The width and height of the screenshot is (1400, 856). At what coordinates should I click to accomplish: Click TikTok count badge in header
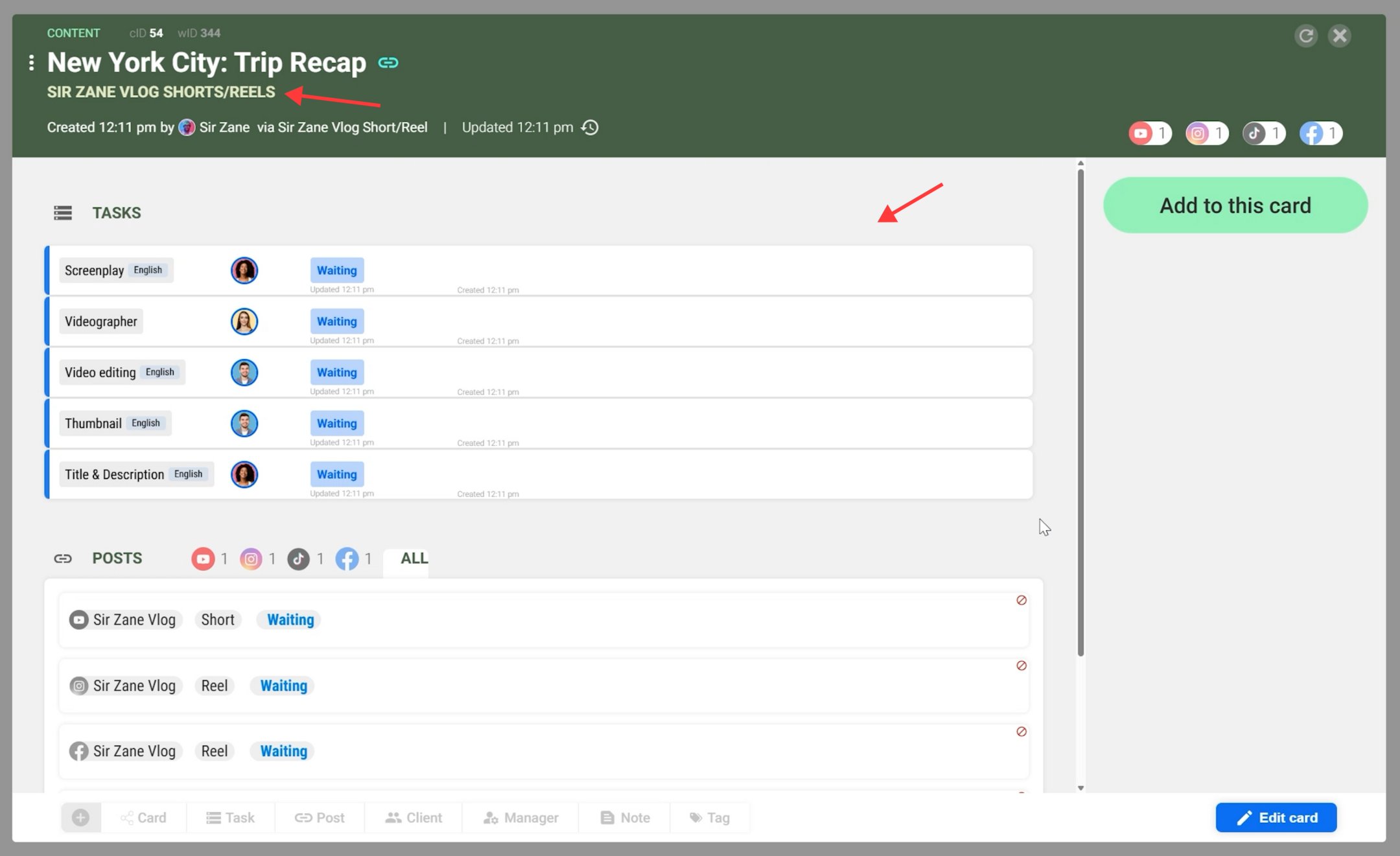[1263, 133]
